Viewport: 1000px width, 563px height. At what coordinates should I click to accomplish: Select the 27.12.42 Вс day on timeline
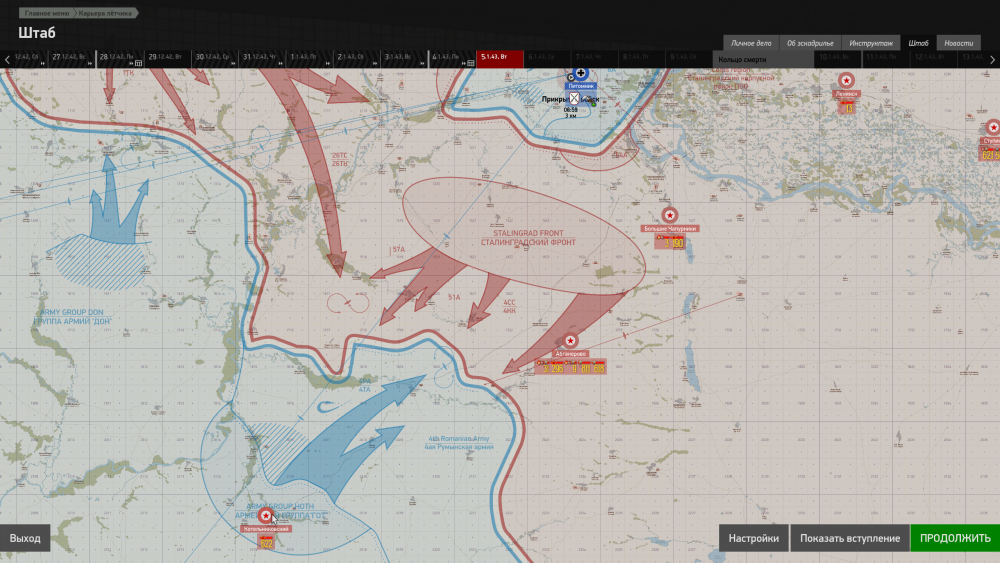tap(71, 59)
